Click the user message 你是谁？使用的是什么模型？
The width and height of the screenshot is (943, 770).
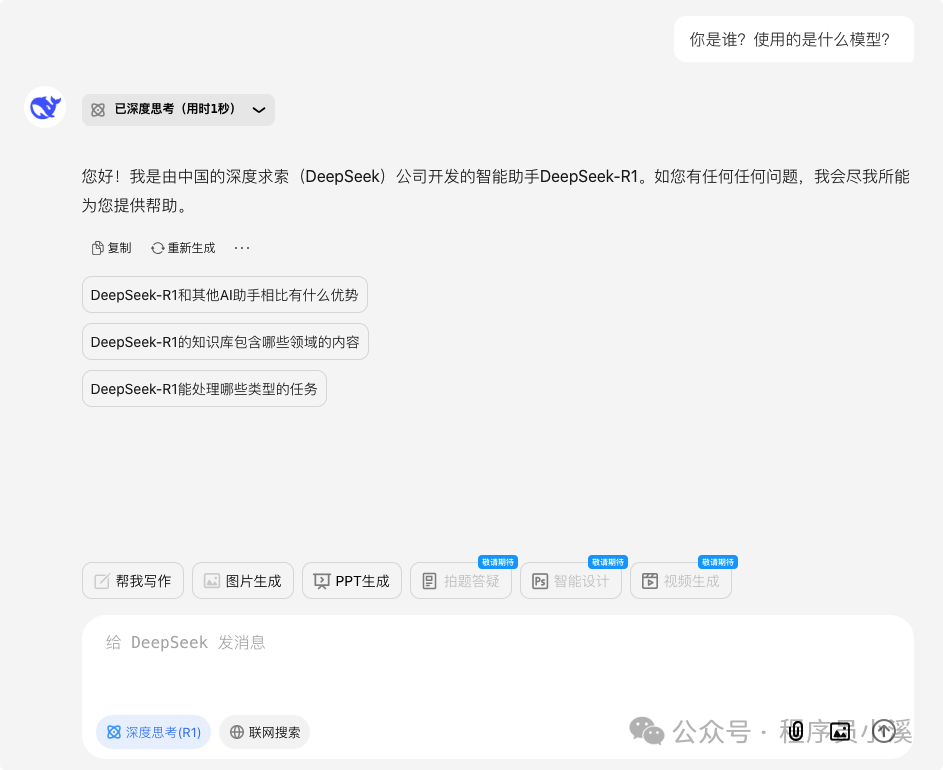[x=794, y=39]
